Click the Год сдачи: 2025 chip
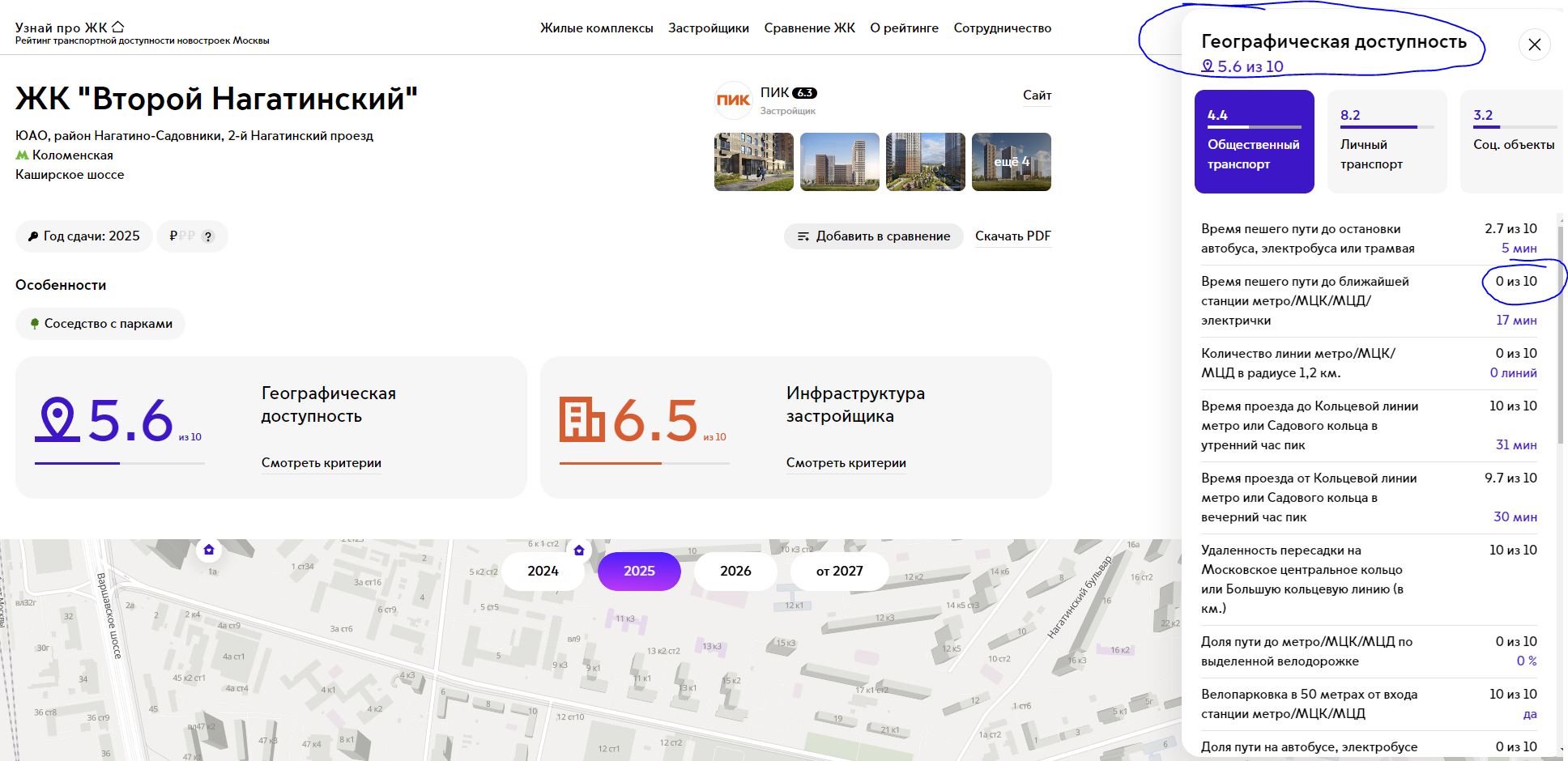The image size is (1568, 761). pyautogui.click(x=83, y=236)
